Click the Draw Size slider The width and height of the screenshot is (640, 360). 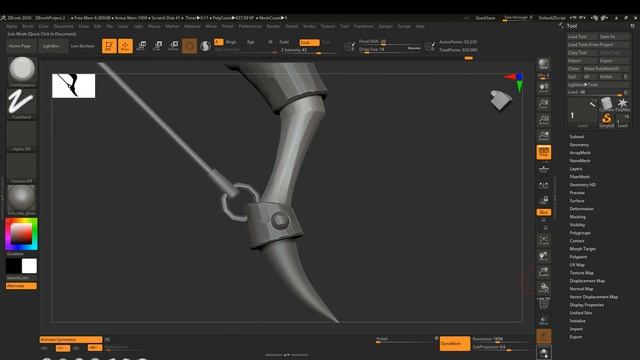pyautogui.click(x=390, y=49)
